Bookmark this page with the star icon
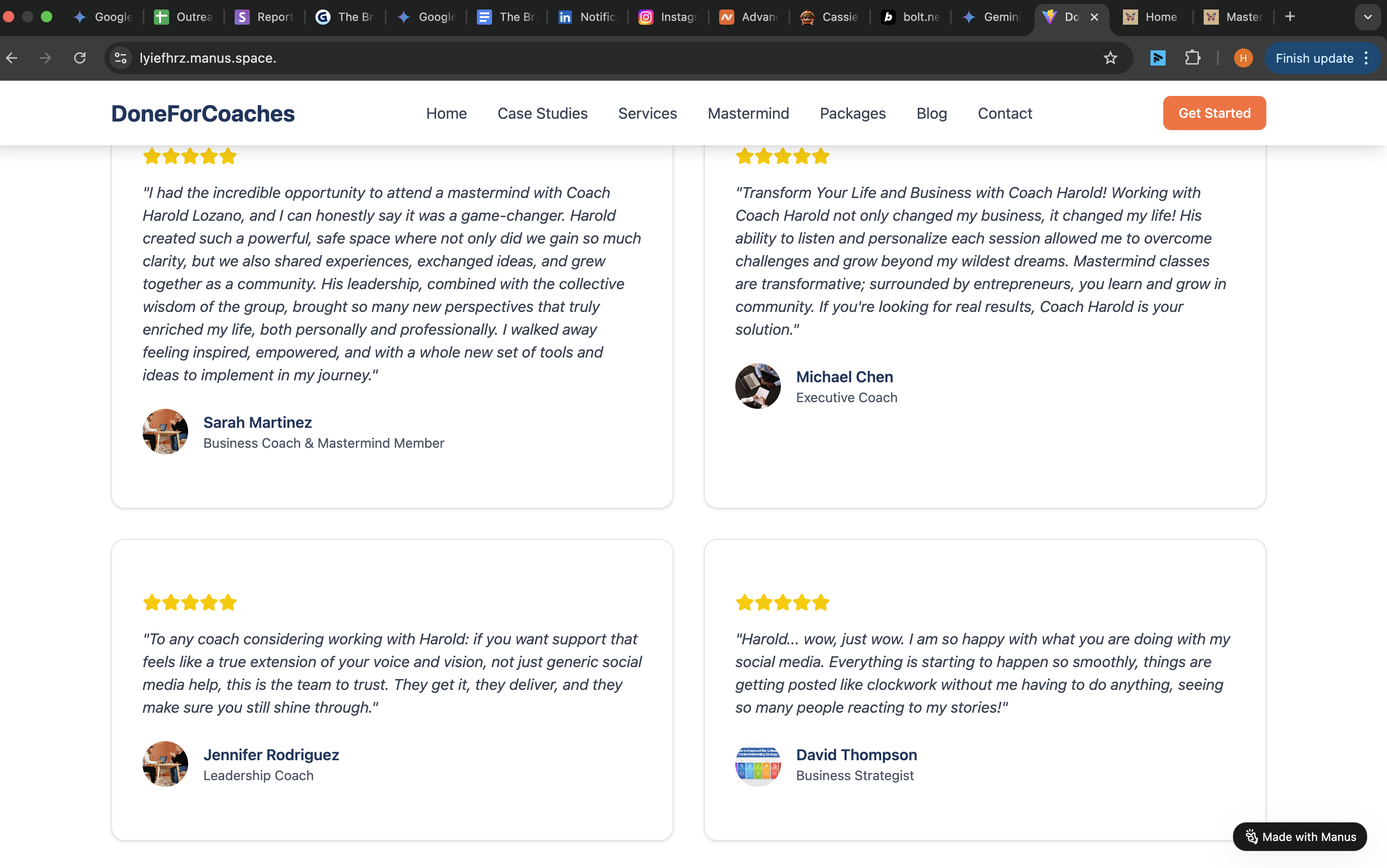 [x=1110, y=58]
